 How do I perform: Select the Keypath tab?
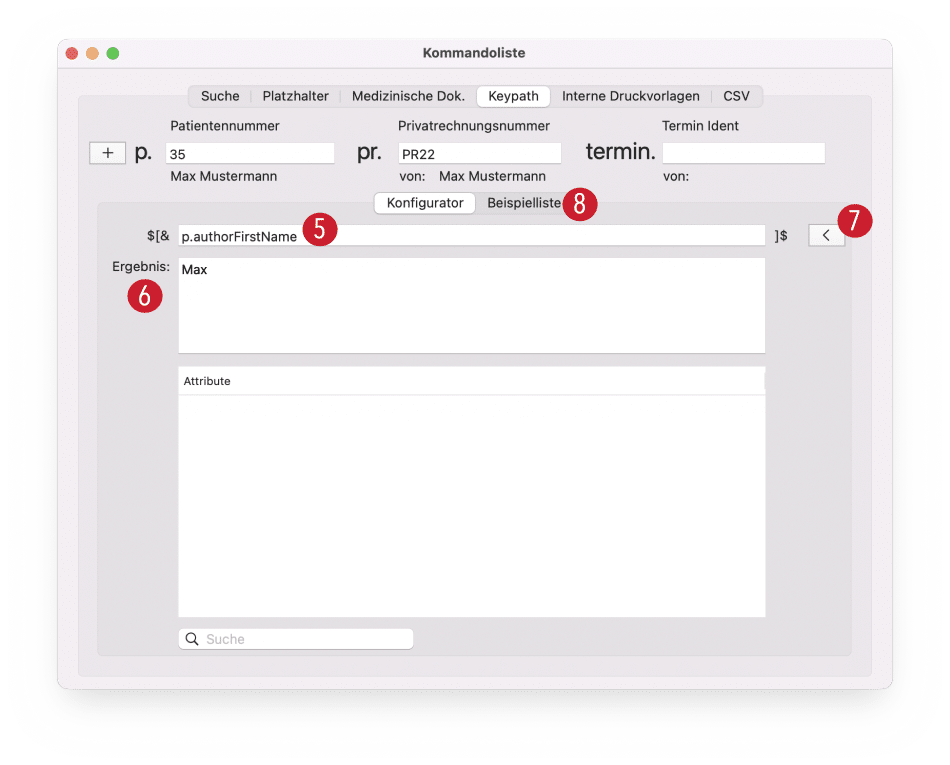pyautogui.click(x=513, y=96)
